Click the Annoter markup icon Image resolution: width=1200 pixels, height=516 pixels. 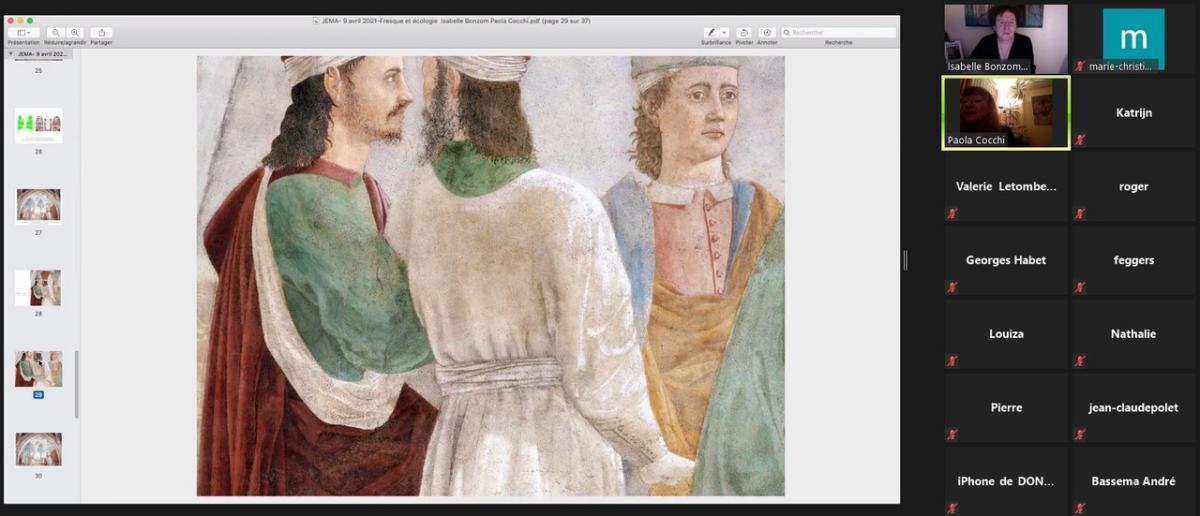(767, 33)
